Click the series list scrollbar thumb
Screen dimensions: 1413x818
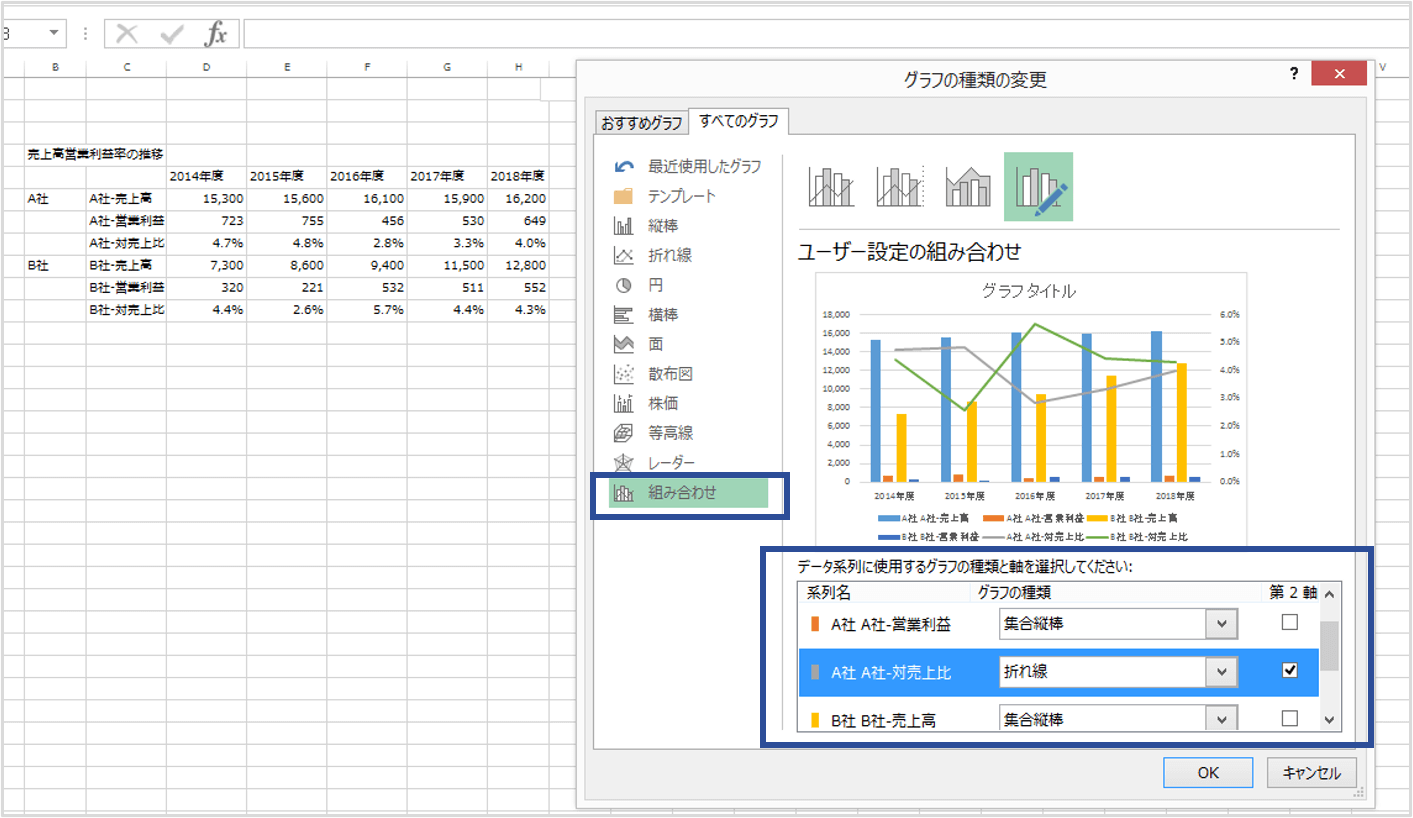coord(1329,646)
